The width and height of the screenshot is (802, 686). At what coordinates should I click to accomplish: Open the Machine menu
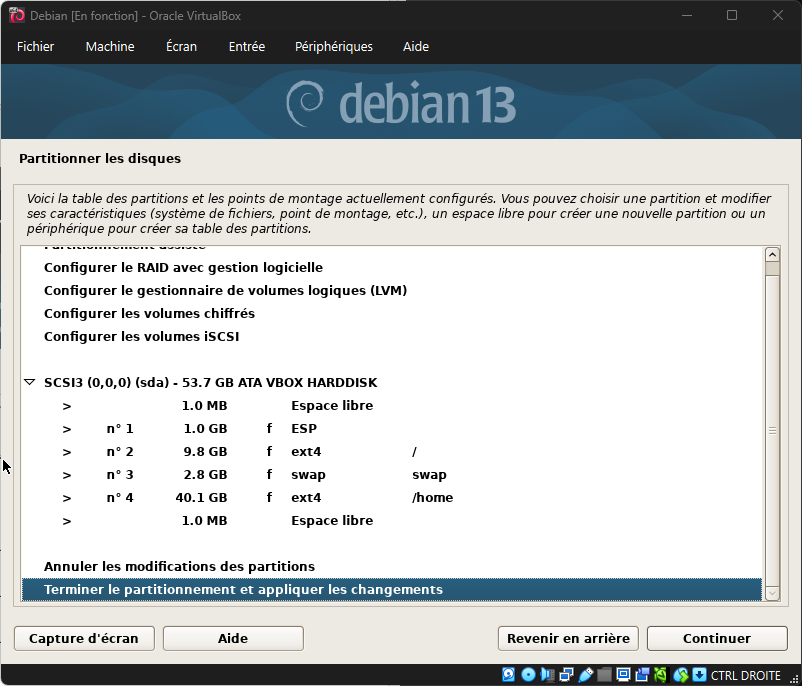[110, 47]
